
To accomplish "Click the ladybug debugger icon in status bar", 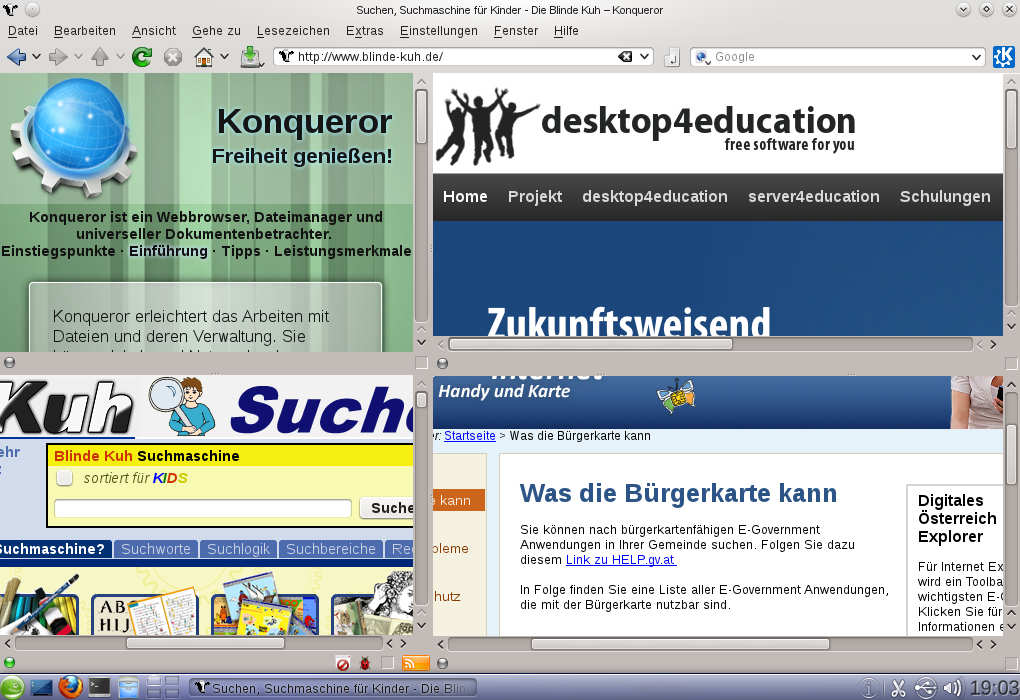I will point(365,664).
